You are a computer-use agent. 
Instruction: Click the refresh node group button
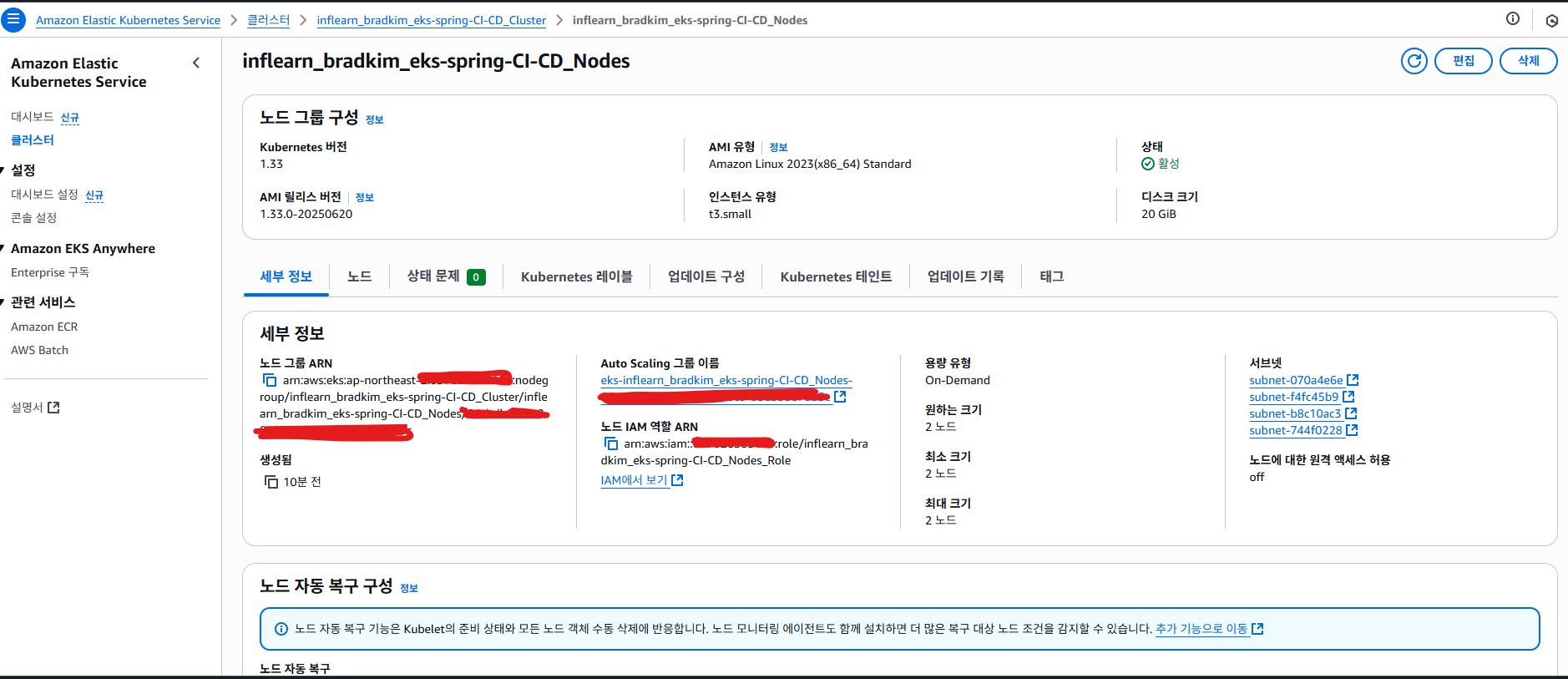pyautogui.click(x=1414, y=60)
